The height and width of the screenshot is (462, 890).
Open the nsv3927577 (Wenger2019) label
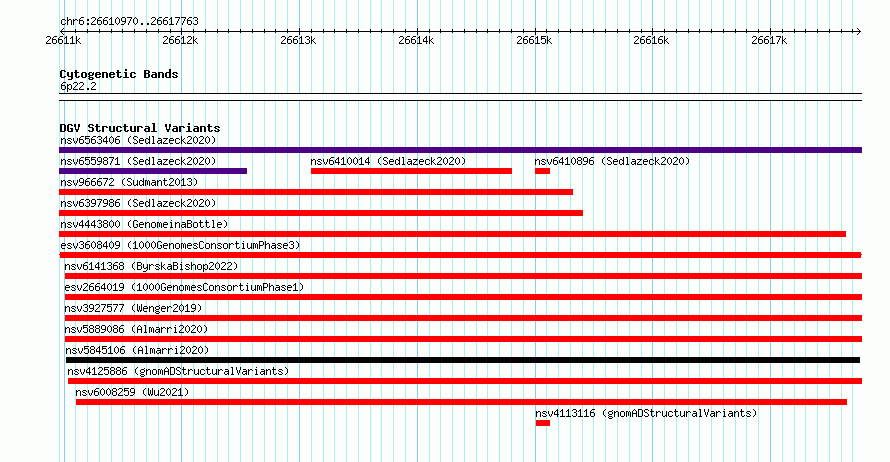pyautogui.click(x=133, y=308)
